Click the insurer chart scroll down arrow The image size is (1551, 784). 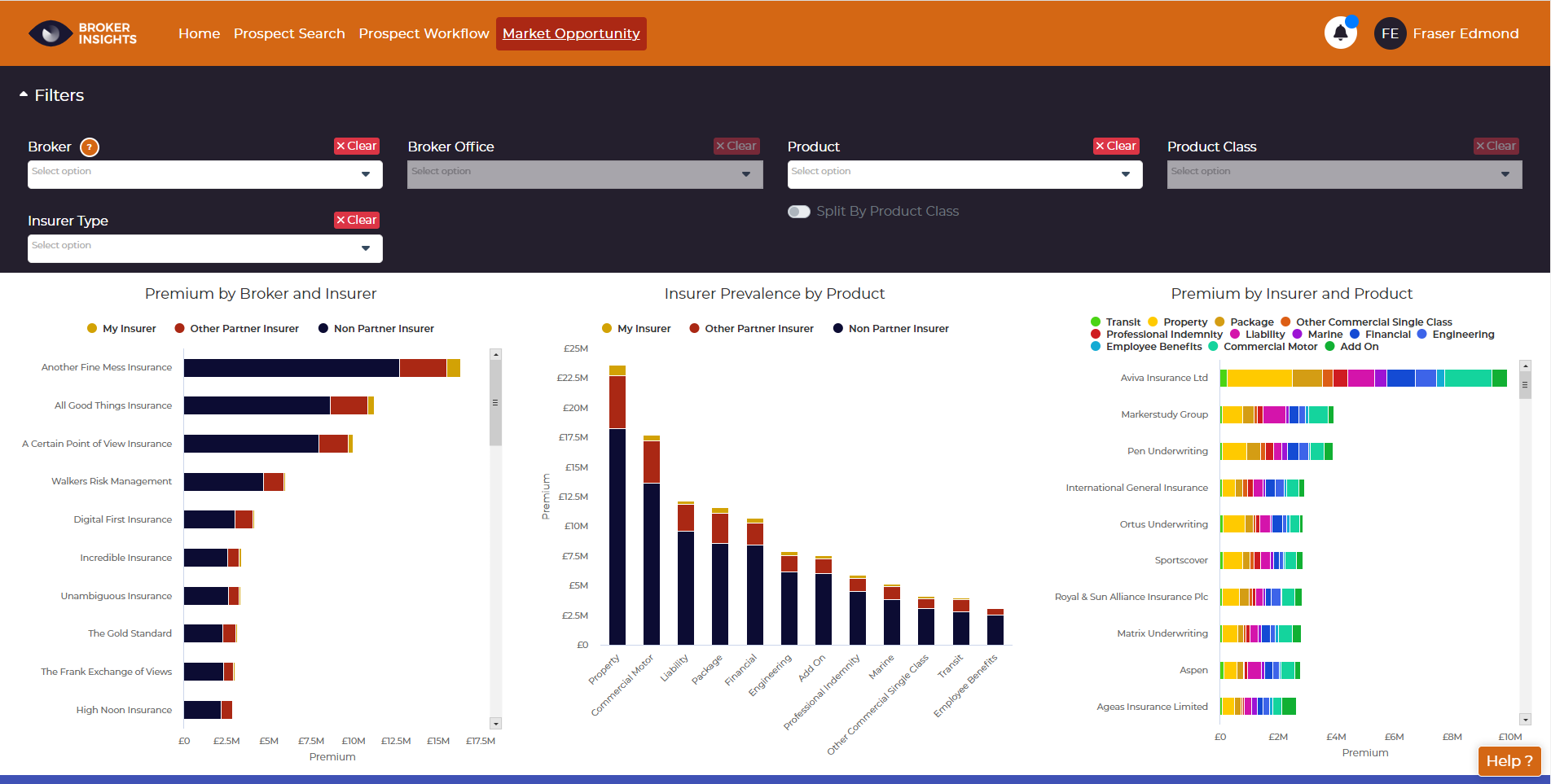1526,720
